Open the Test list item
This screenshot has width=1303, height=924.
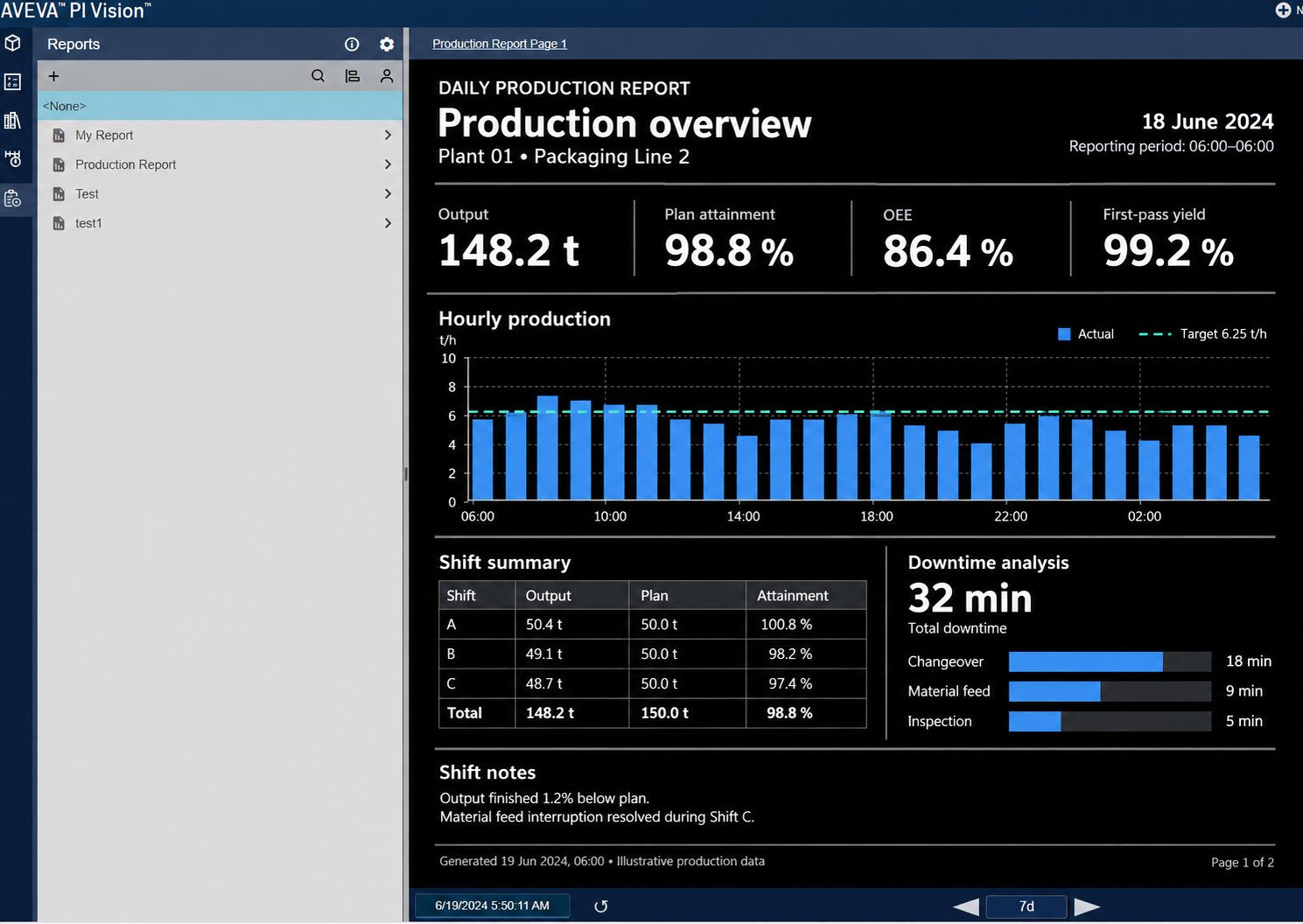220,193
